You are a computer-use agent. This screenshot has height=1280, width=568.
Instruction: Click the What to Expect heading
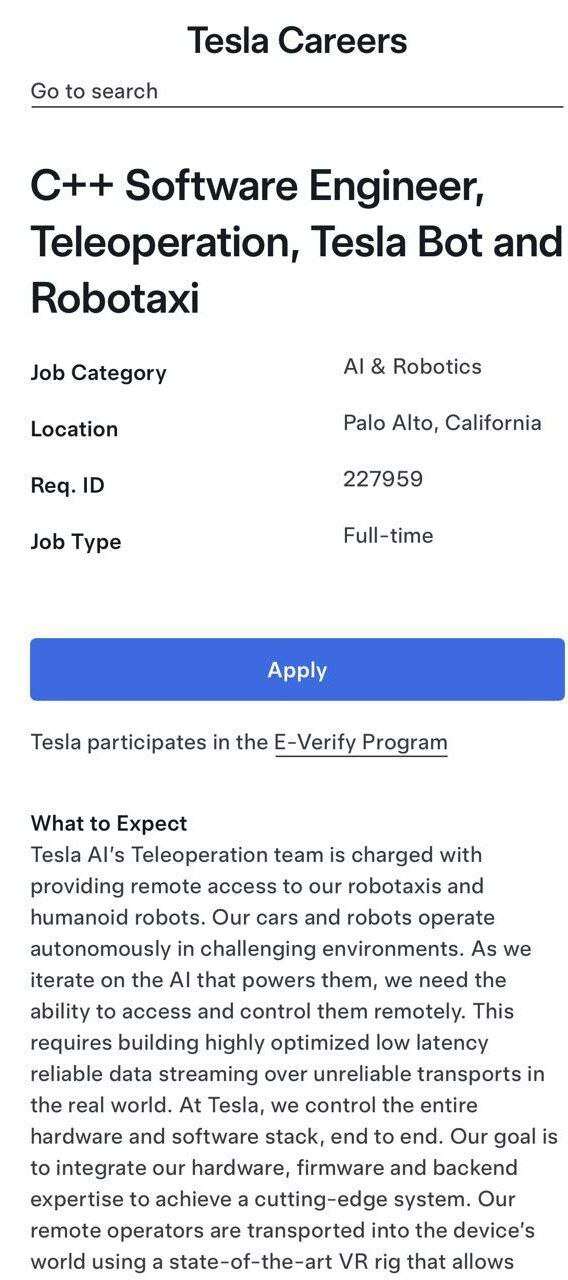pyautogui.click(x=109, y=824)
